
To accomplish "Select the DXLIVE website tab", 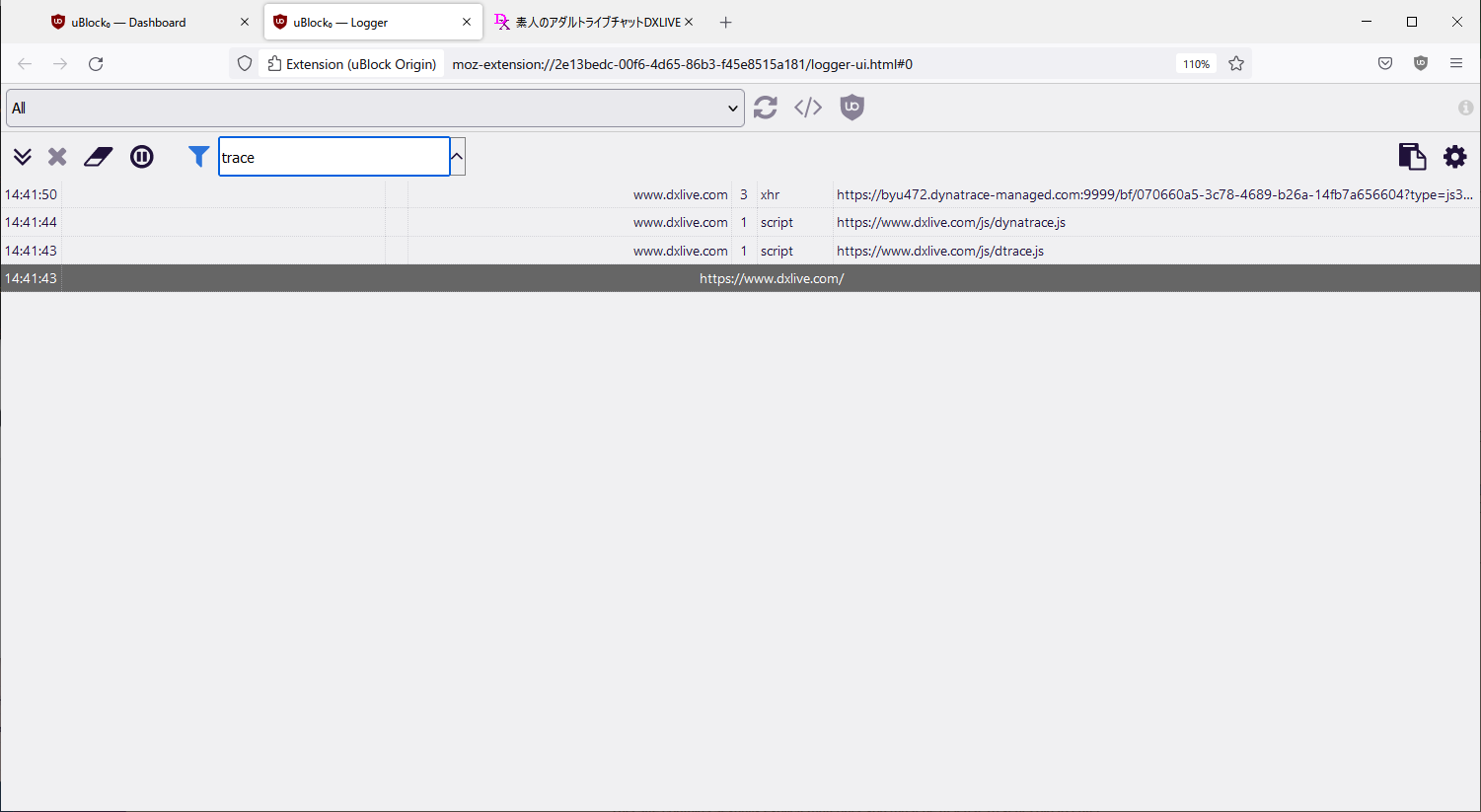I will (x=592, y=21).
